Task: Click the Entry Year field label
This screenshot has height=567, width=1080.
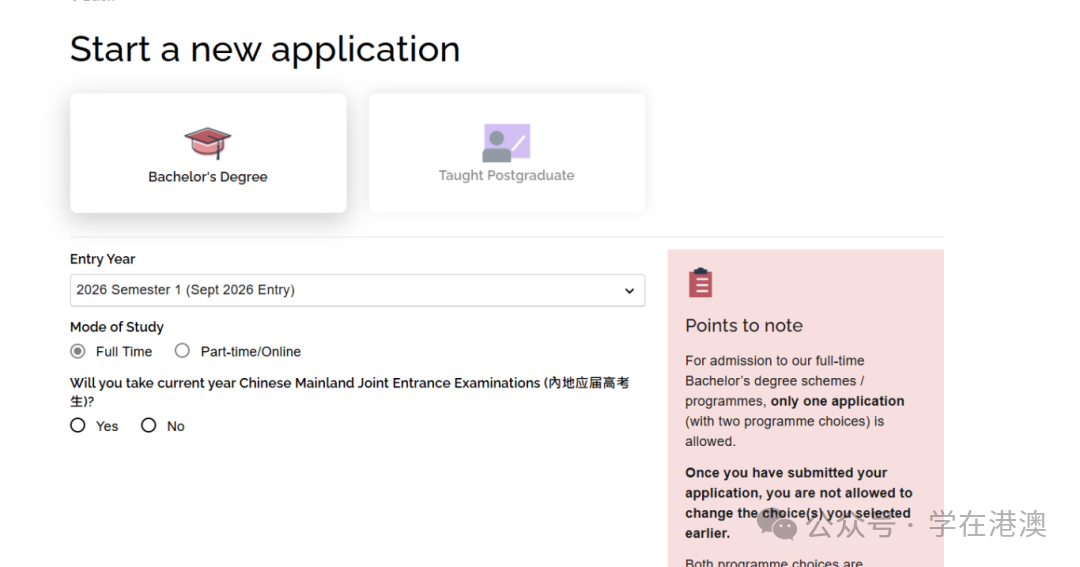Action: coord(102,259)
